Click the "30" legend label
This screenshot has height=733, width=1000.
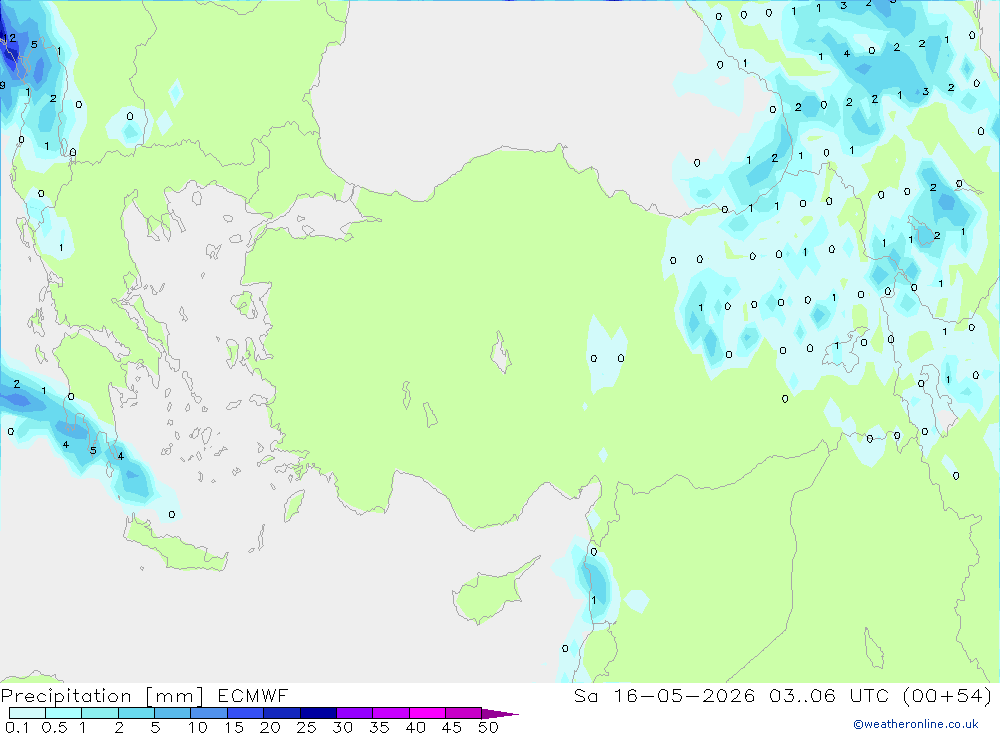click(x=342, y=727)
